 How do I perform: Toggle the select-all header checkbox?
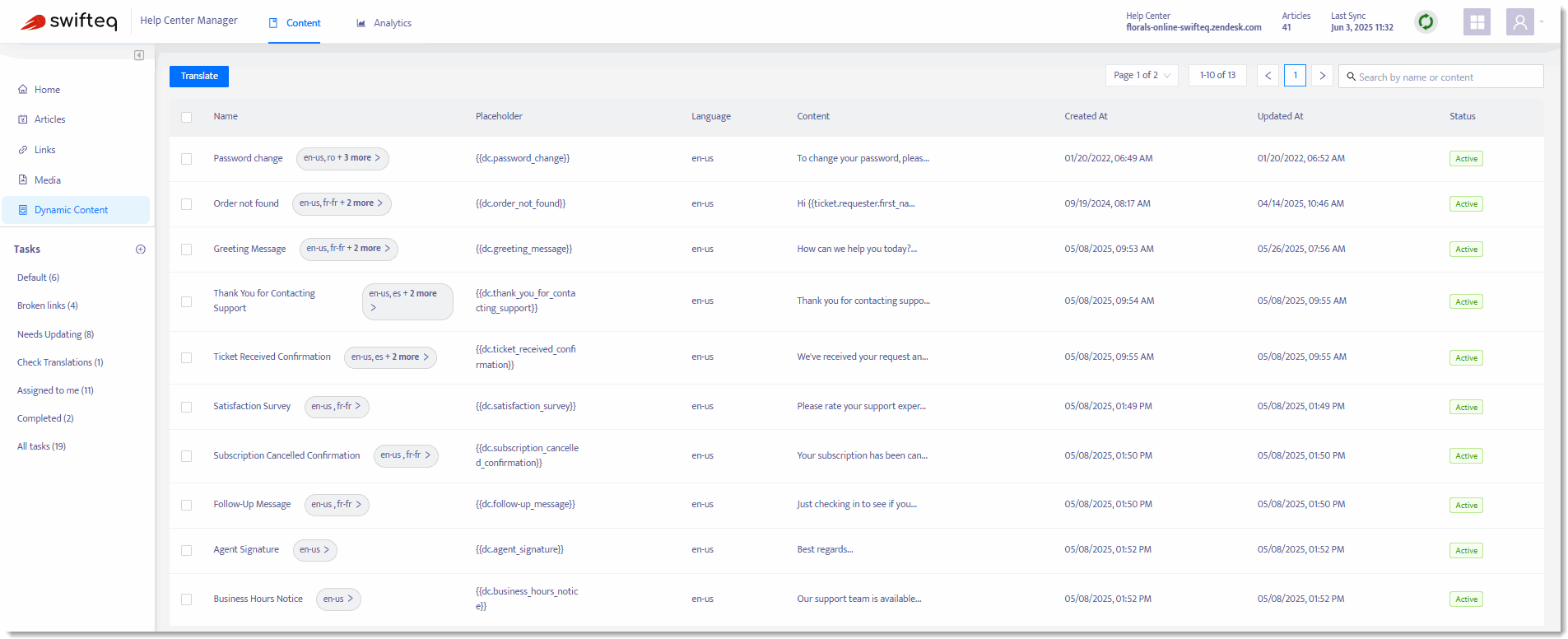[x=187, y=117]
